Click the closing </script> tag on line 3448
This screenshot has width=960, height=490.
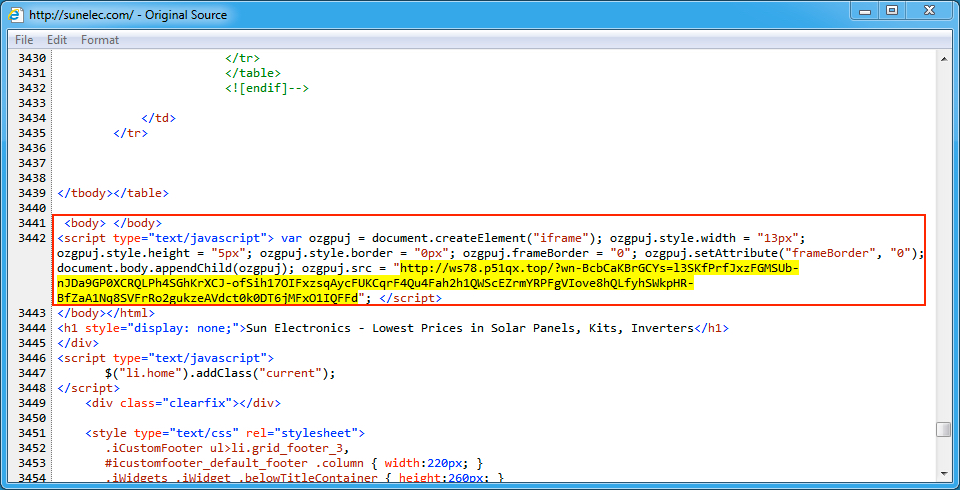(x=89, y=388)
